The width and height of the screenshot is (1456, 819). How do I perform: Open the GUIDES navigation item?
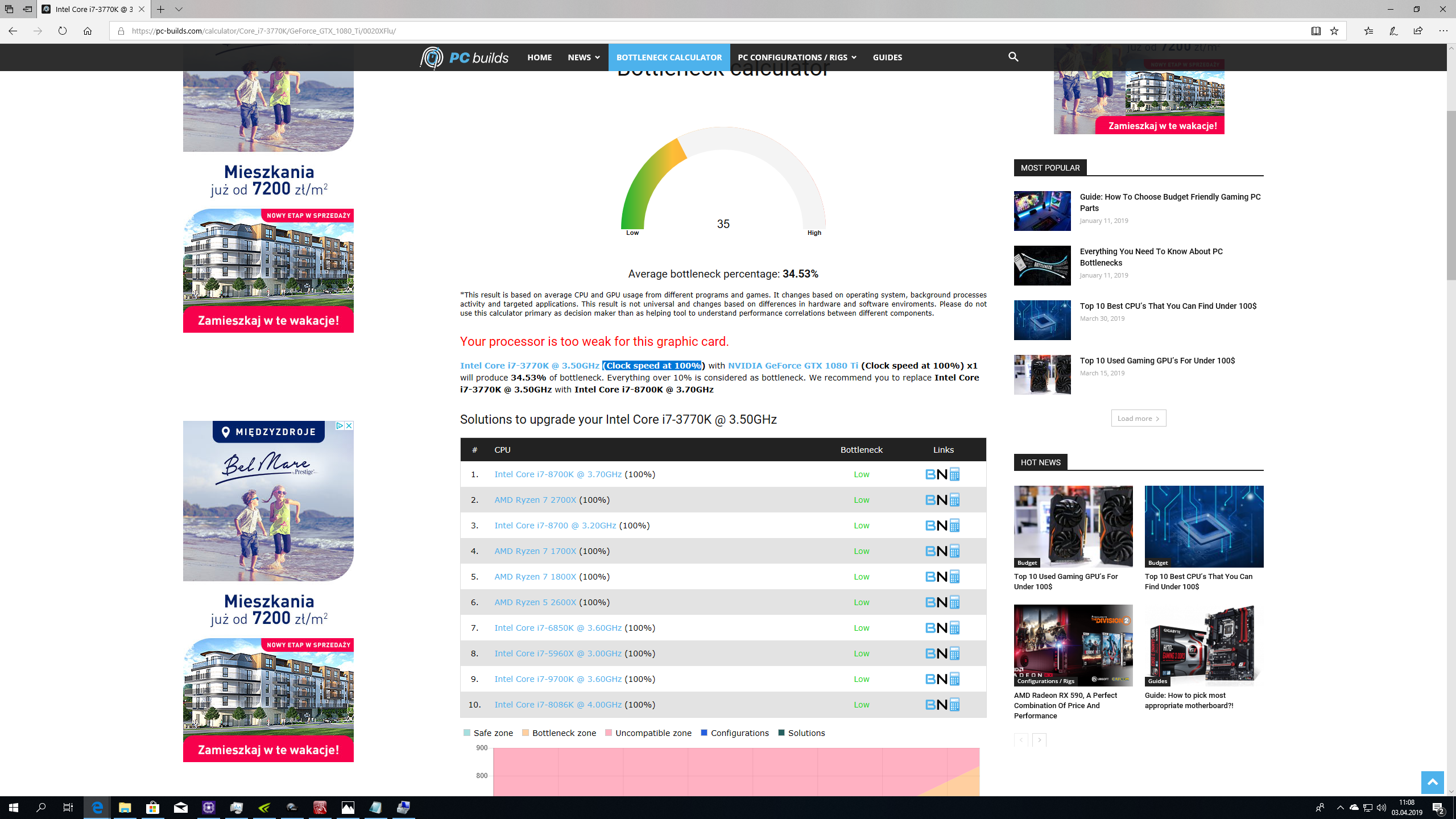pyautogui.click(x=887, y=57)
